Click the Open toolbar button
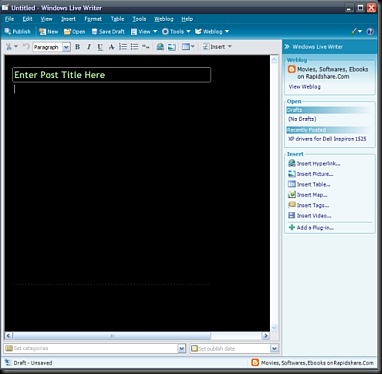 pyautogui.click(x=74, y=32)
